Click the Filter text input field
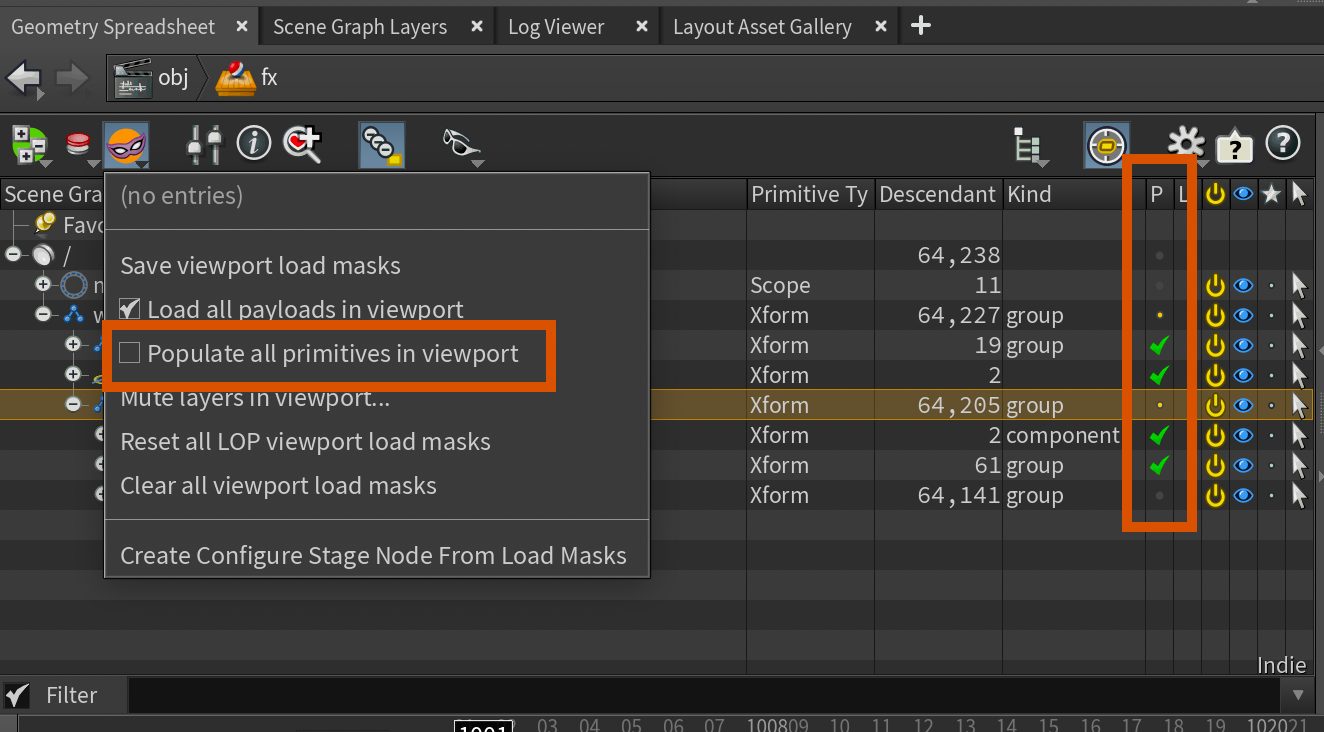Viewport: 1324px width, 732px height. (x=700, y=695)
